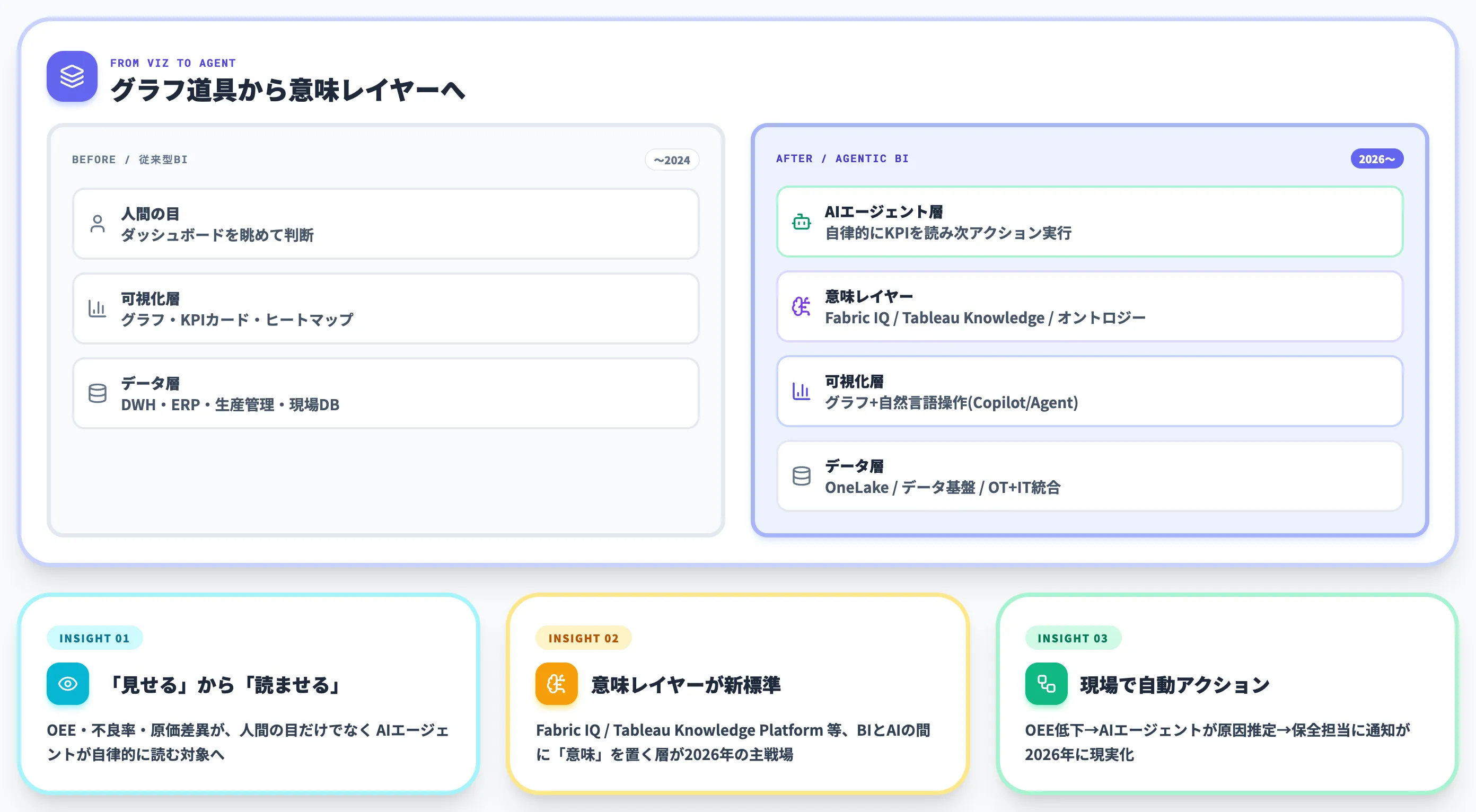
Task: Click the 2026～ badge
Action: (1377, 159)
